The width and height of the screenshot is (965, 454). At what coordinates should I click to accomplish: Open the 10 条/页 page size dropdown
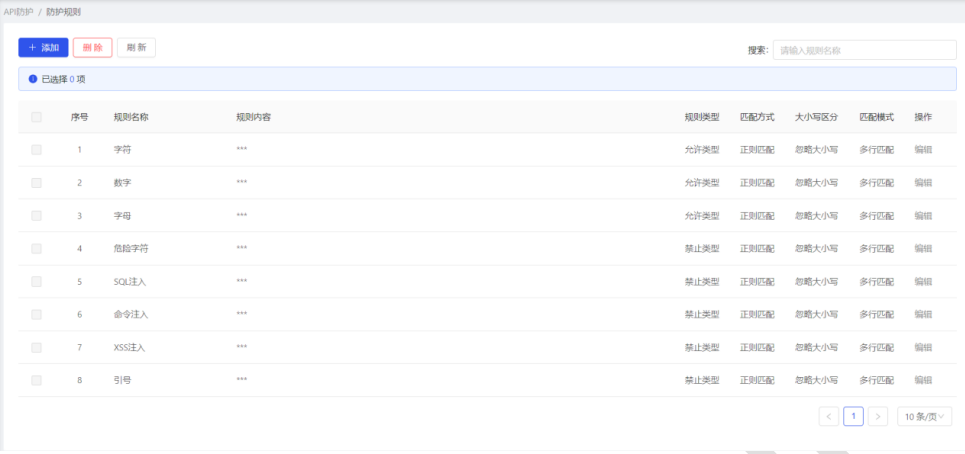924,416
